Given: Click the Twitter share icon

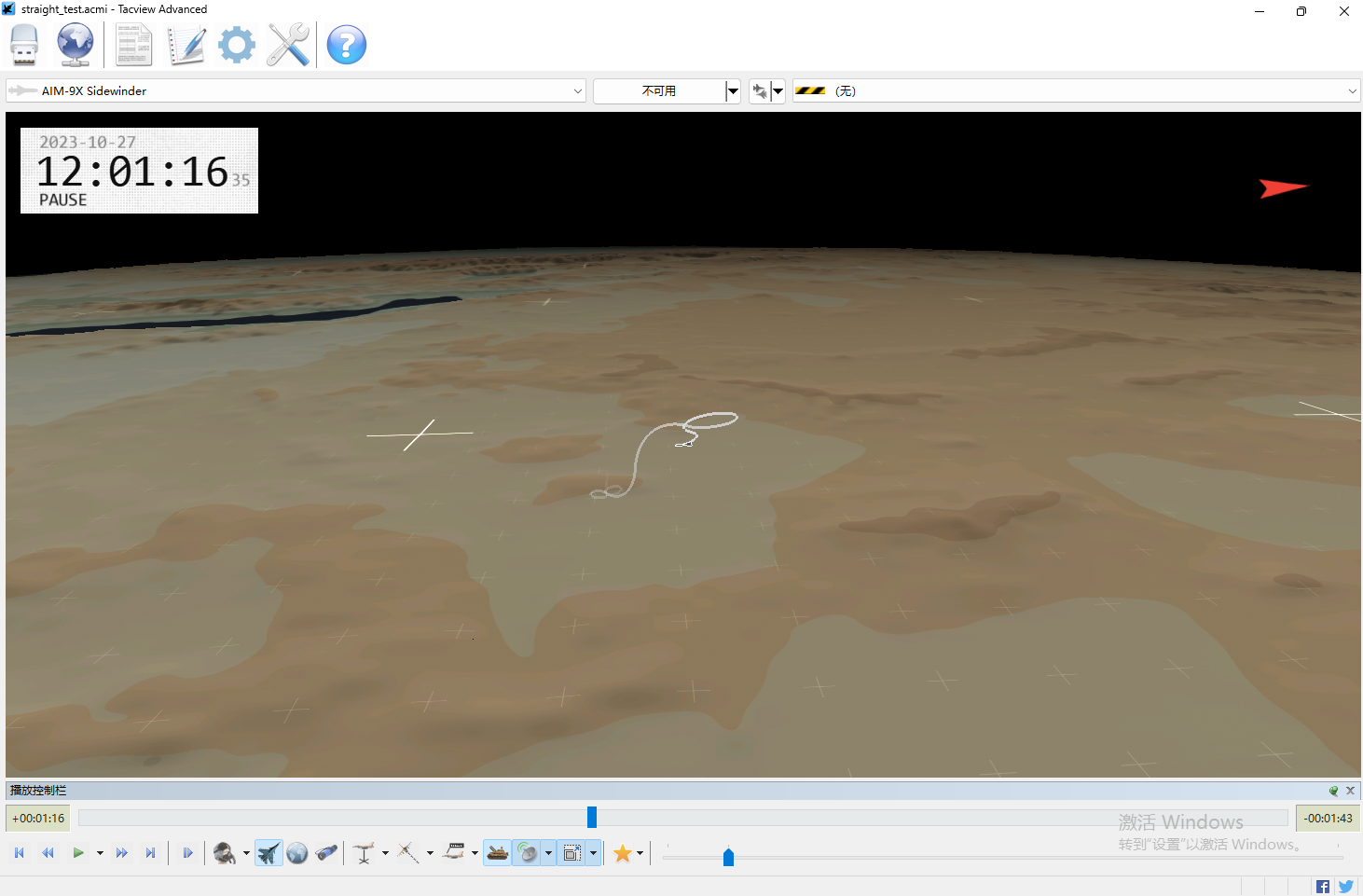Looking at the screenshot, I should coord(1345,887).
